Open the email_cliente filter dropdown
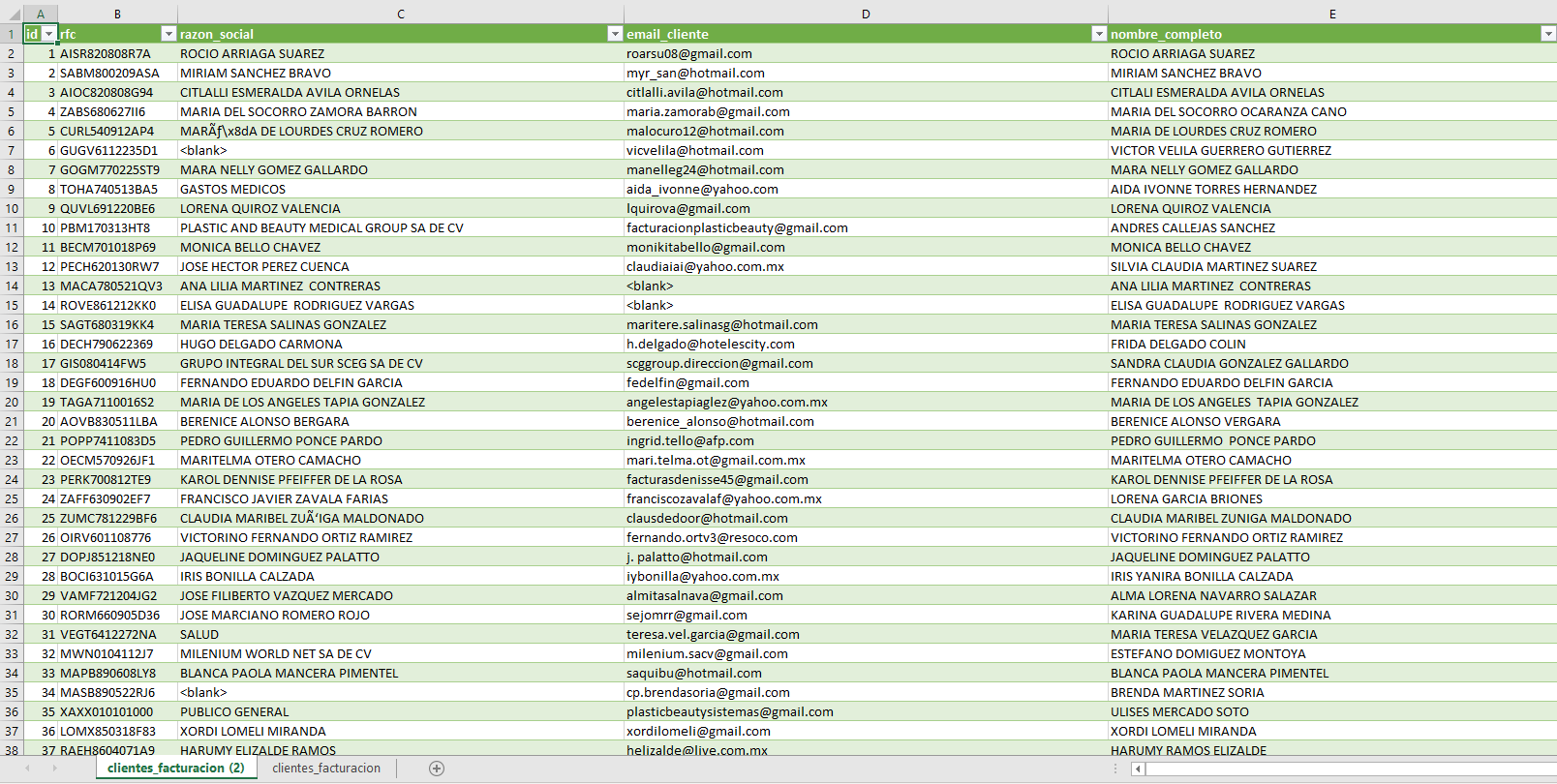Viewport: 1557px width, 784px height. 1099,34
